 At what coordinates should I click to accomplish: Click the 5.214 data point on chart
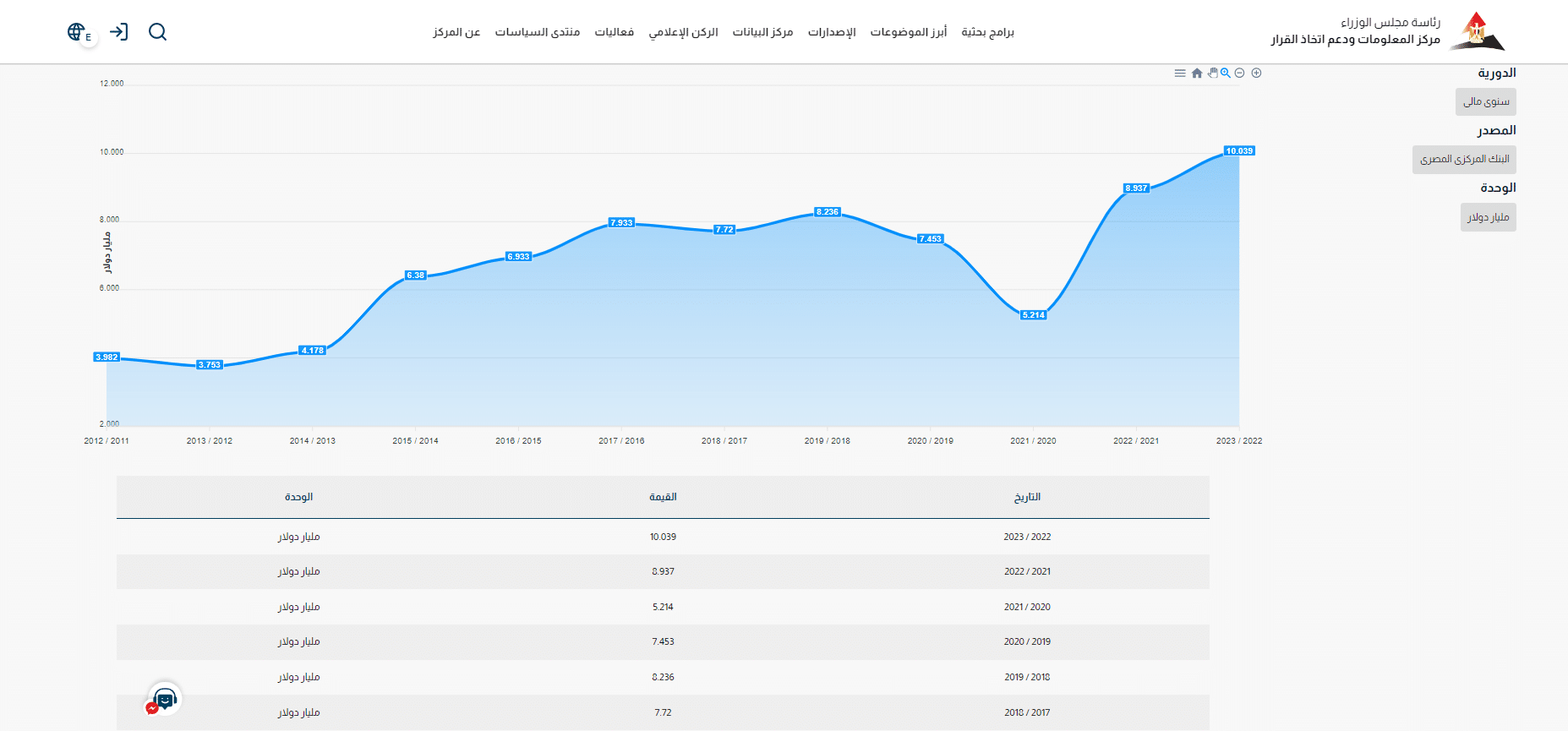pyautogui.click(x=1033, y=315)
